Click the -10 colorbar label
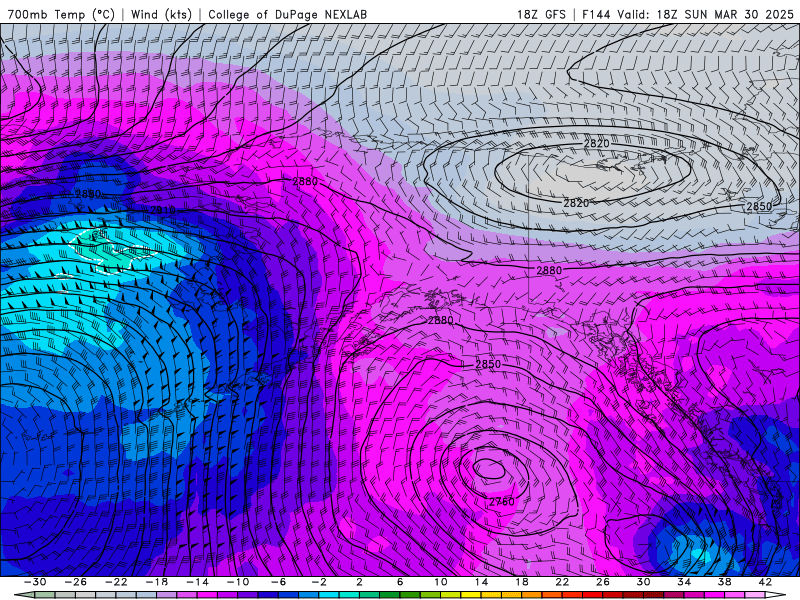The height and width of the screenshot is (600, 800). point(237,582)
